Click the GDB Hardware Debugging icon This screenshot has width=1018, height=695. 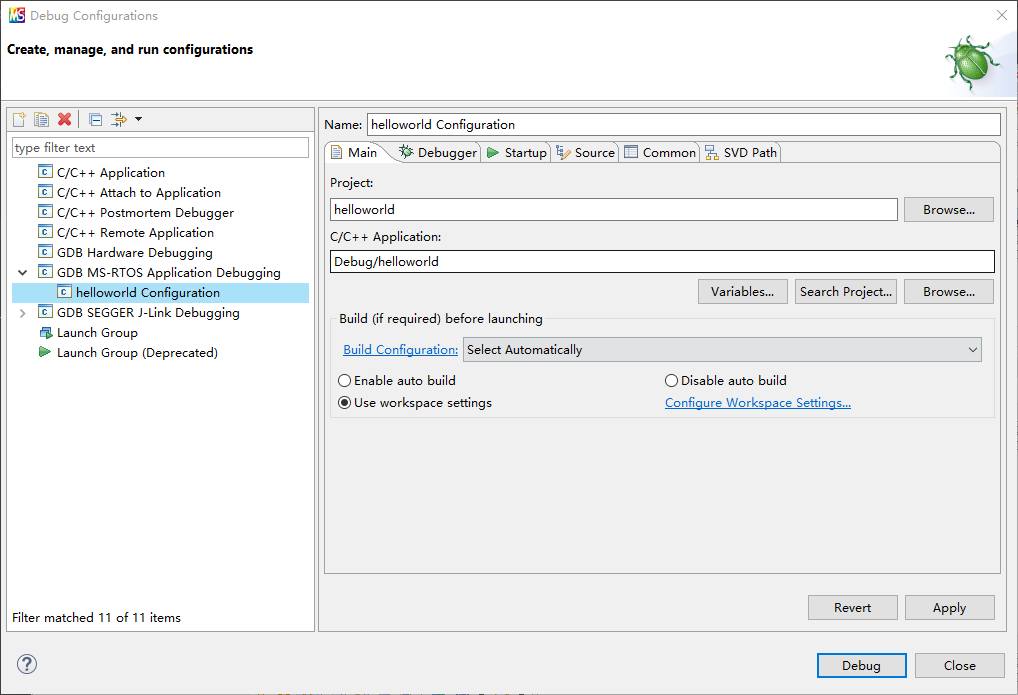(x=45, y=253)
